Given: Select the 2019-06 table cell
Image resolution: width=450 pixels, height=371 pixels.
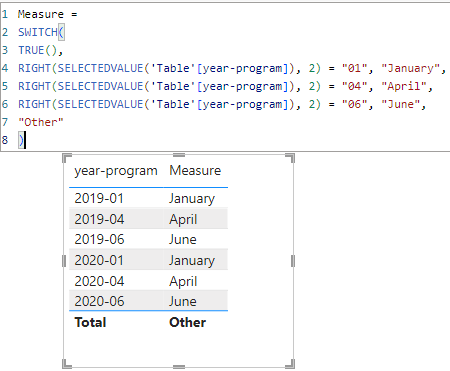Looking at the screenshot, I should tap(99, 239).
